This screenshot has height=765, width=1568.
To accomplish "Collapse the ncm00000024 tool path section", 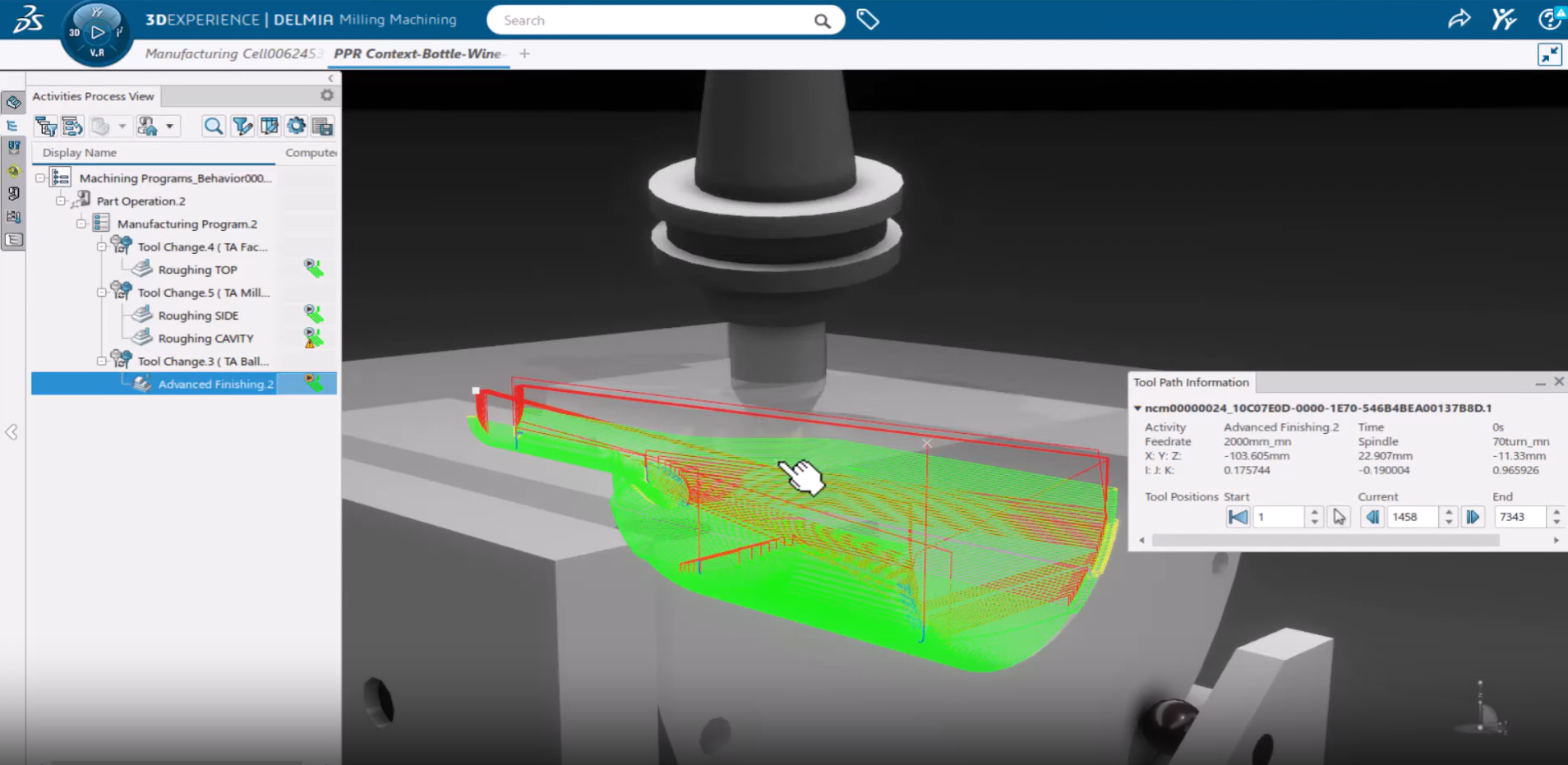I will coord(1137,408).
